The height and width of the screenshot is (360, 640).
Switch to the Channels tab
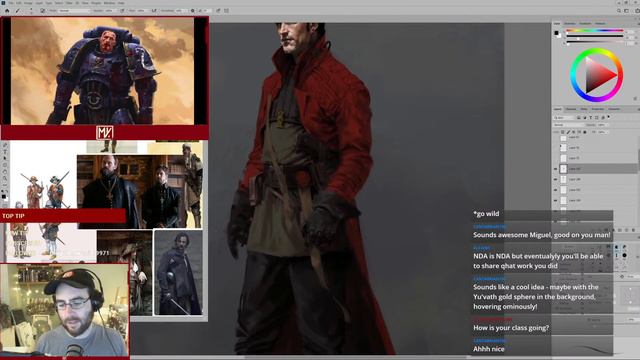pos(571,109)
